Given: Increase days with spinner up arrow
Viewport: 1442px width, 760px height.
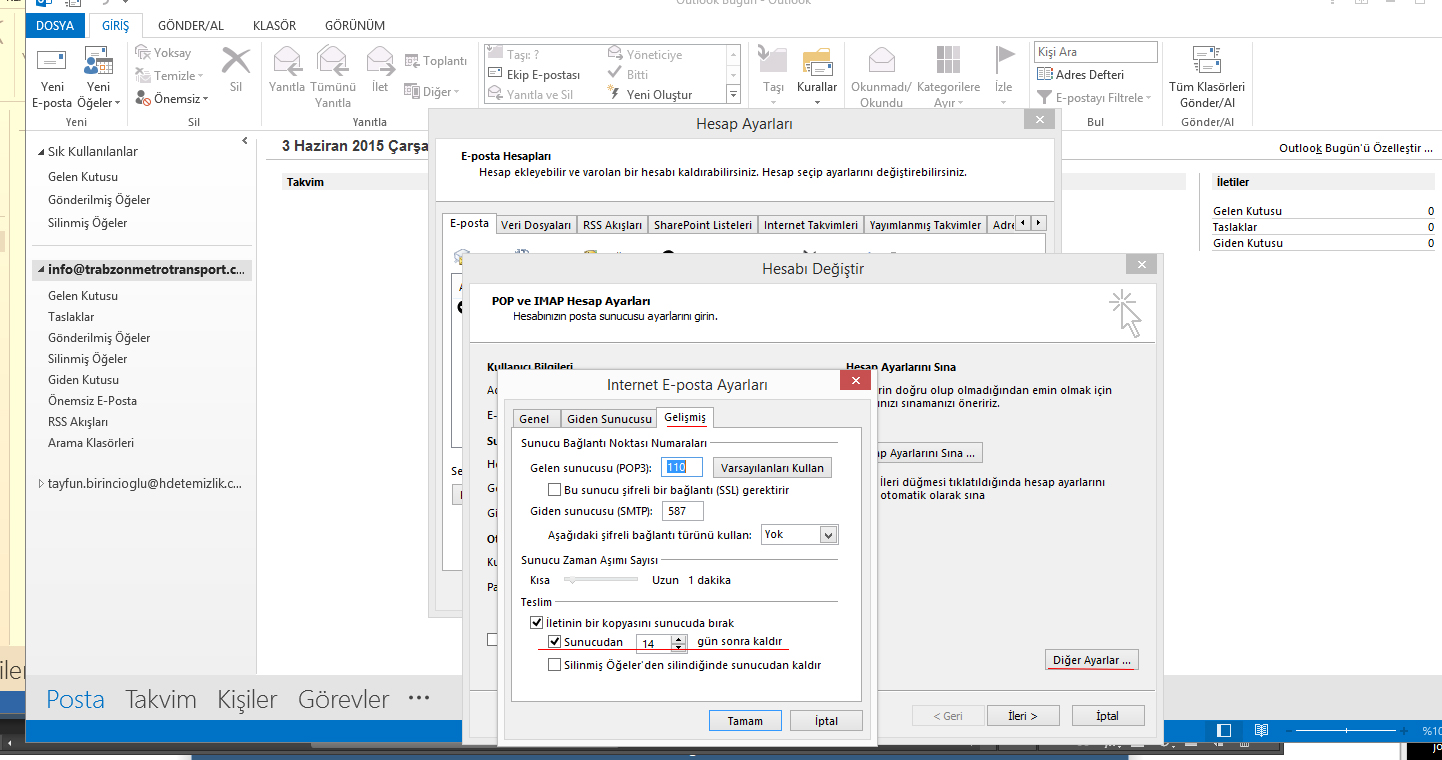Looking at the screenshot, I should click(x=679, y=639).
